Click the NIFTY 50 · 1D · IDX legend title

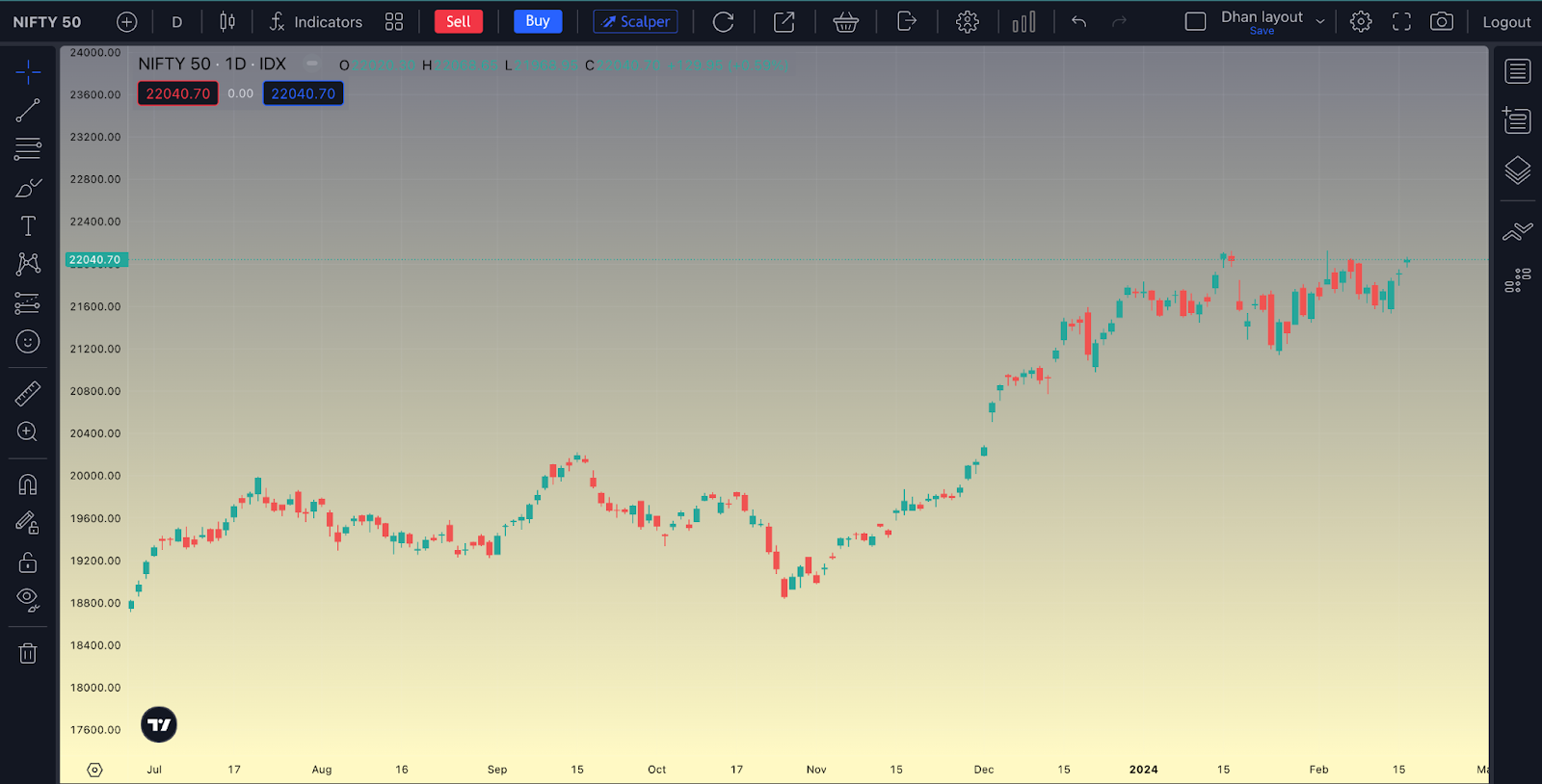tap(212, 65)
